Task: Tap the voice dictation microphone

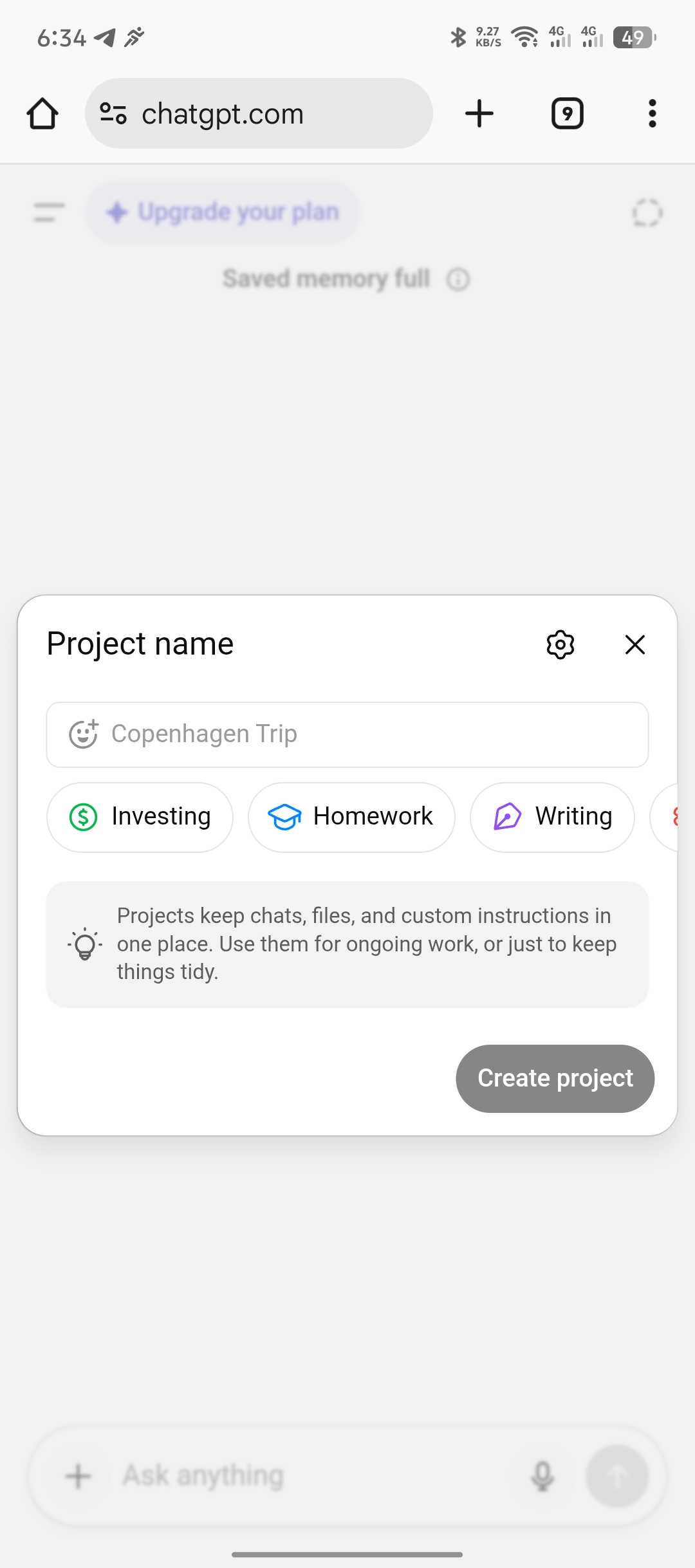Action: point(542,1475)
